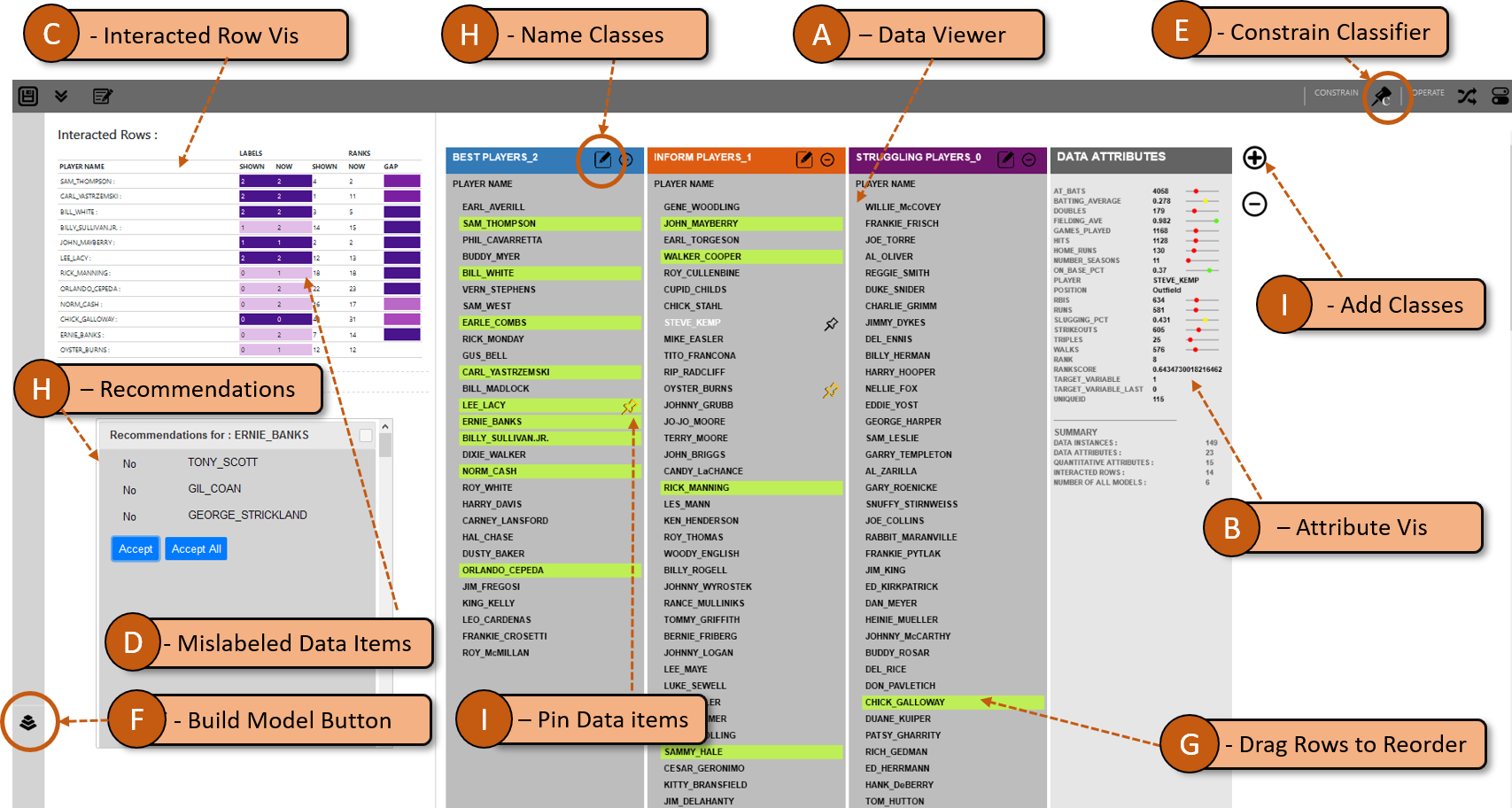Screen dimensions: 1512x808
Task: Remove the Inform Players_1 class
Action: pyautogui.click(x=827, y=159)
